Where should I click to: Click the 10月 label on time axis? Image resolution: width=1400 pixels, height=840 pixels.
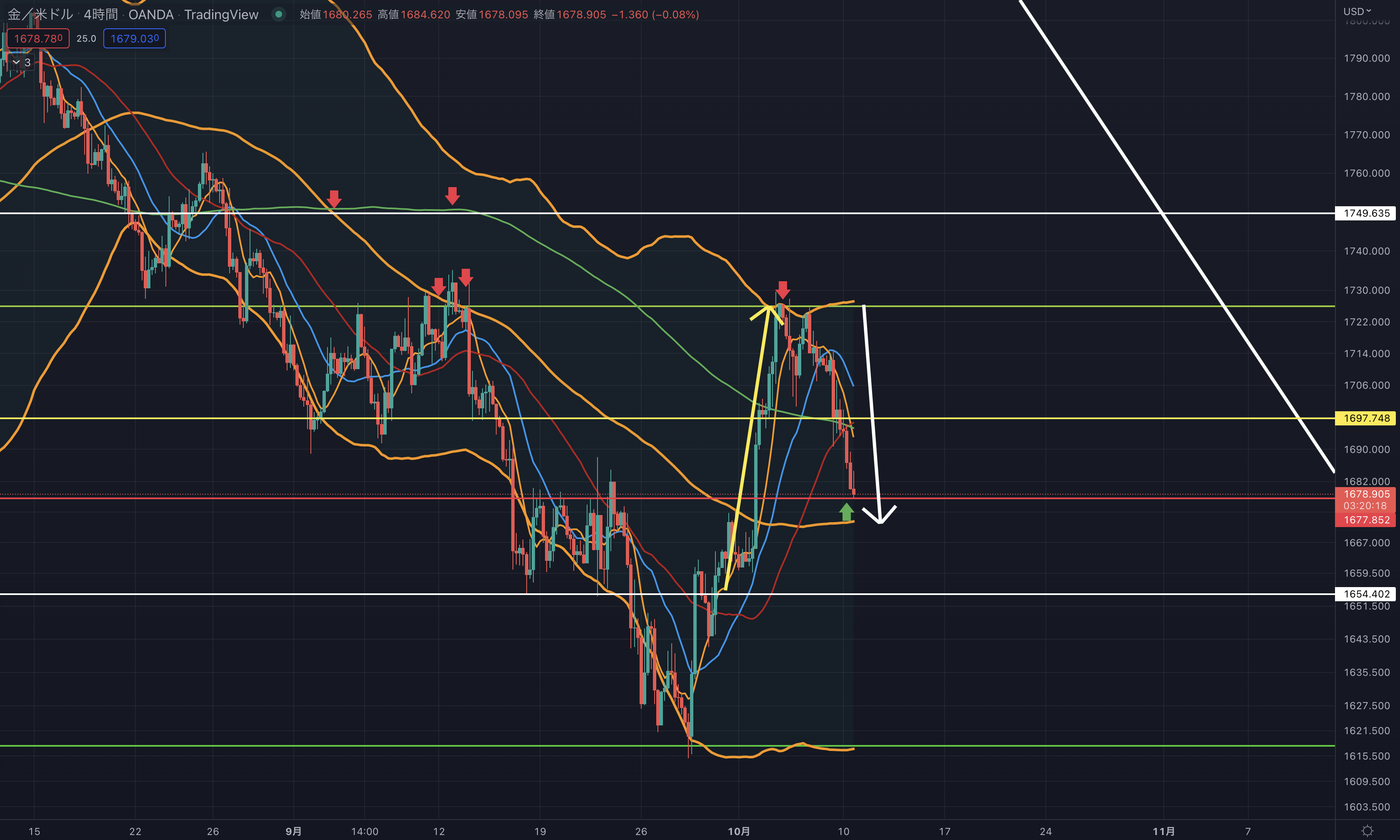click(x=738, y=831)
